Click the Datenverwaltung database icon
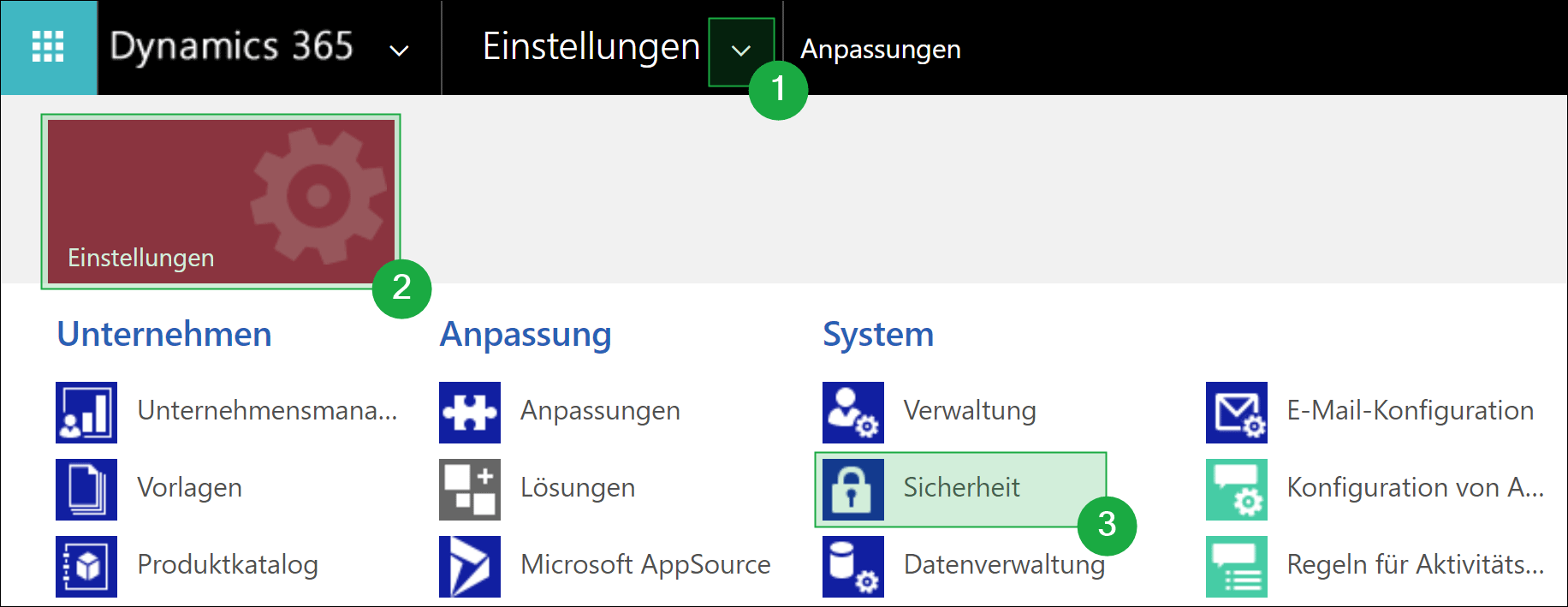1568x607 pixels. (x=853, y=567)
